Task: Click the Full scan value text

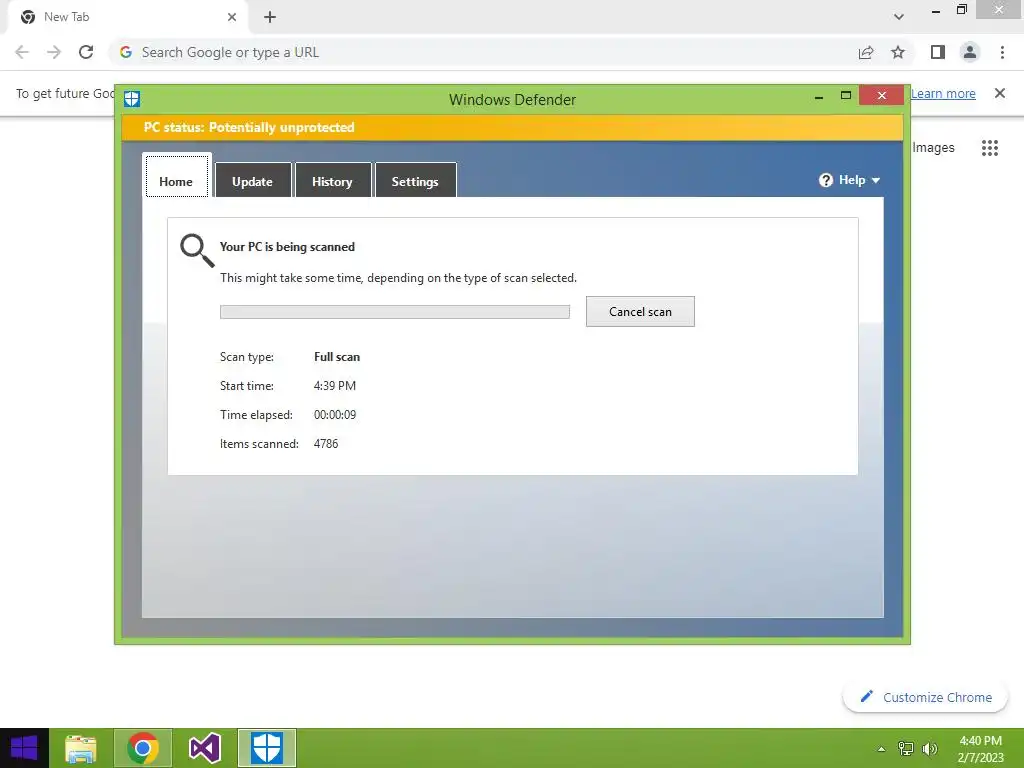Action: pyautogui.click(x=337, y=357)
